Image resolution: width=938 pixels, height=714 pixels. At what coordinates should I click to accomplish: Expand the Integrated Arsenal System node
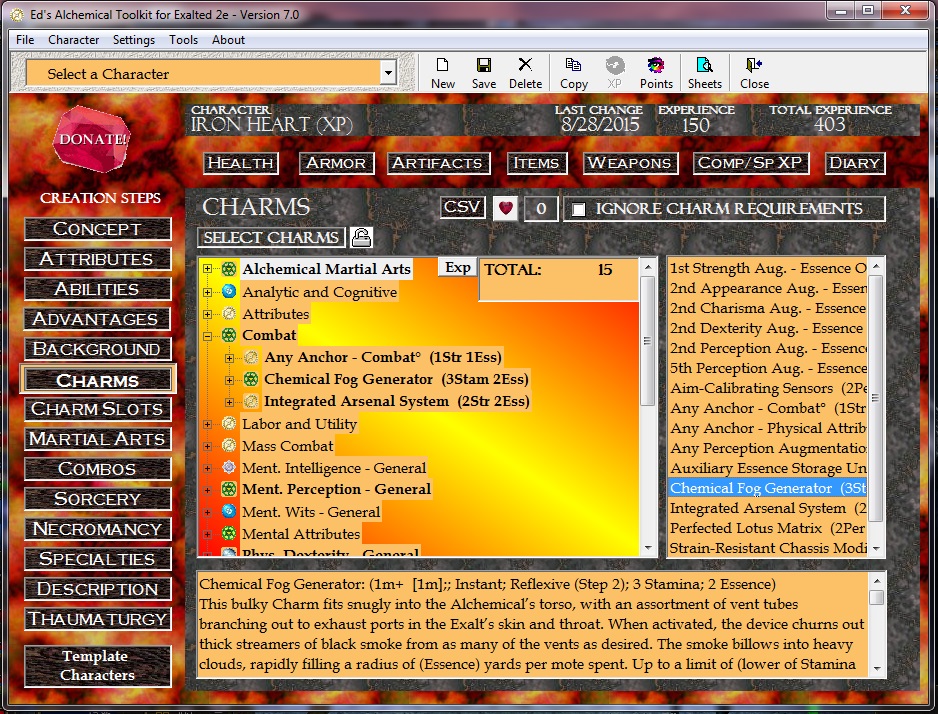(230, 402)
